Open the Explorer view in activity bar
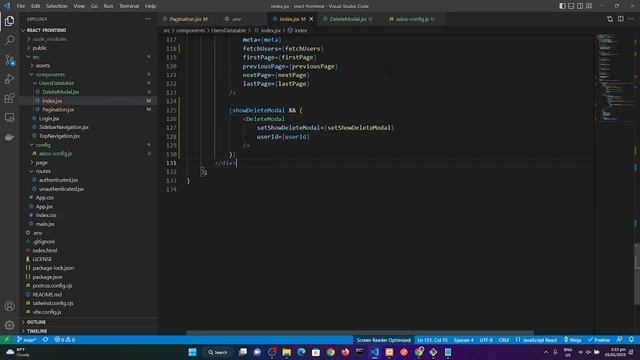 (x=9, y=21)
